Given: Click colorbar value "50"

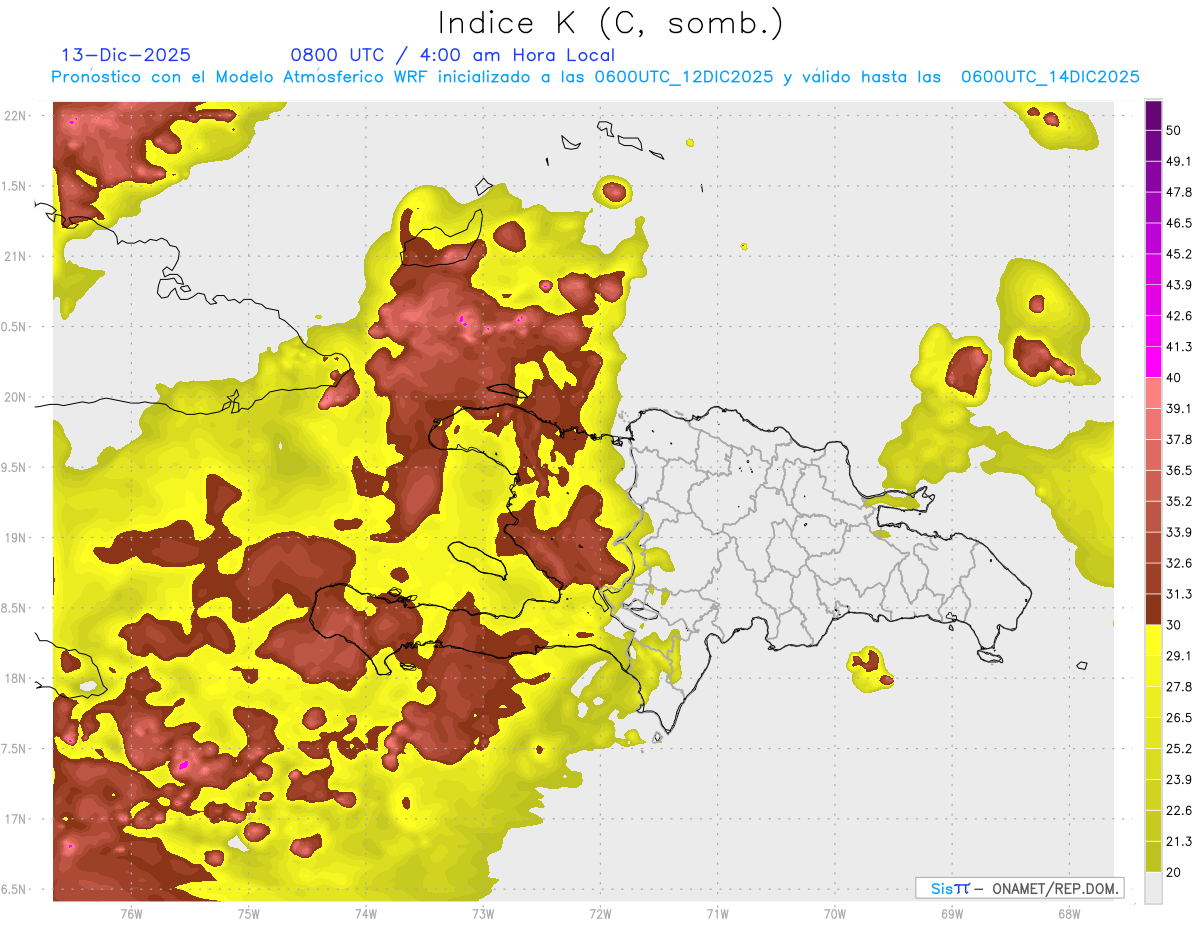Looking at the screenshot, I should tap(1174, 130).
